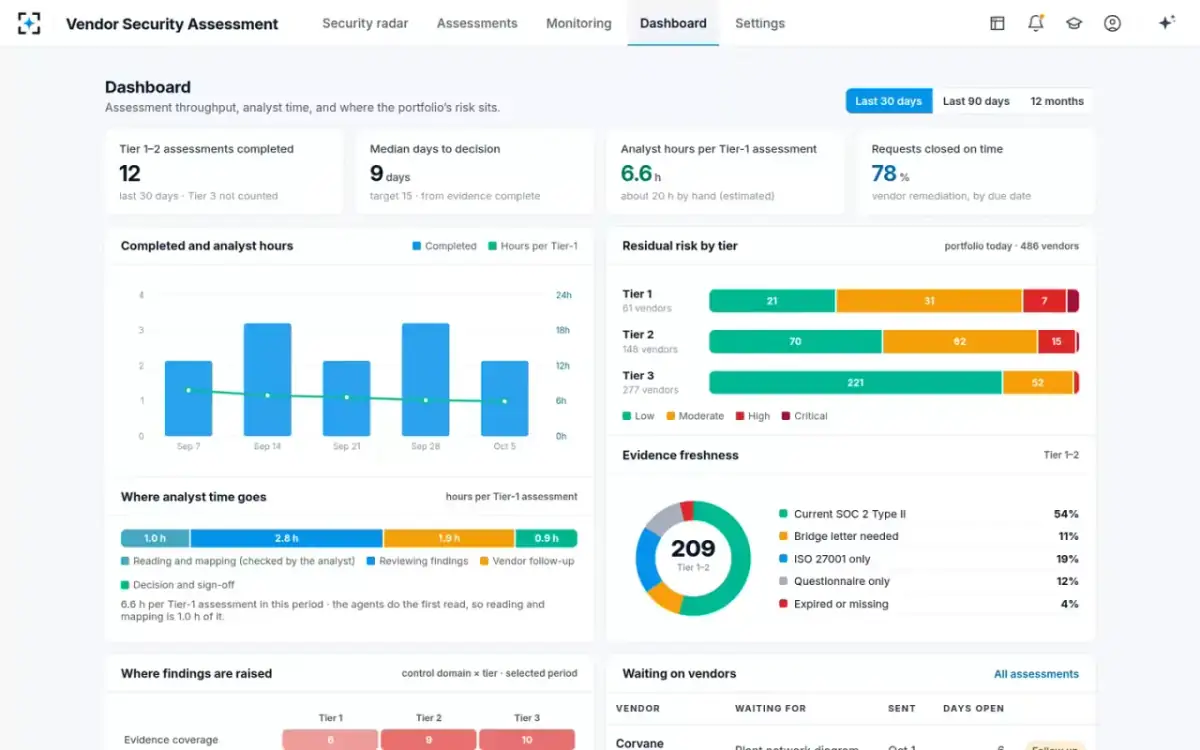Click Tier 3 Evidence coverage cell 10
Image resolution: width=1200 pixels, height=750 pixels.
527,740
